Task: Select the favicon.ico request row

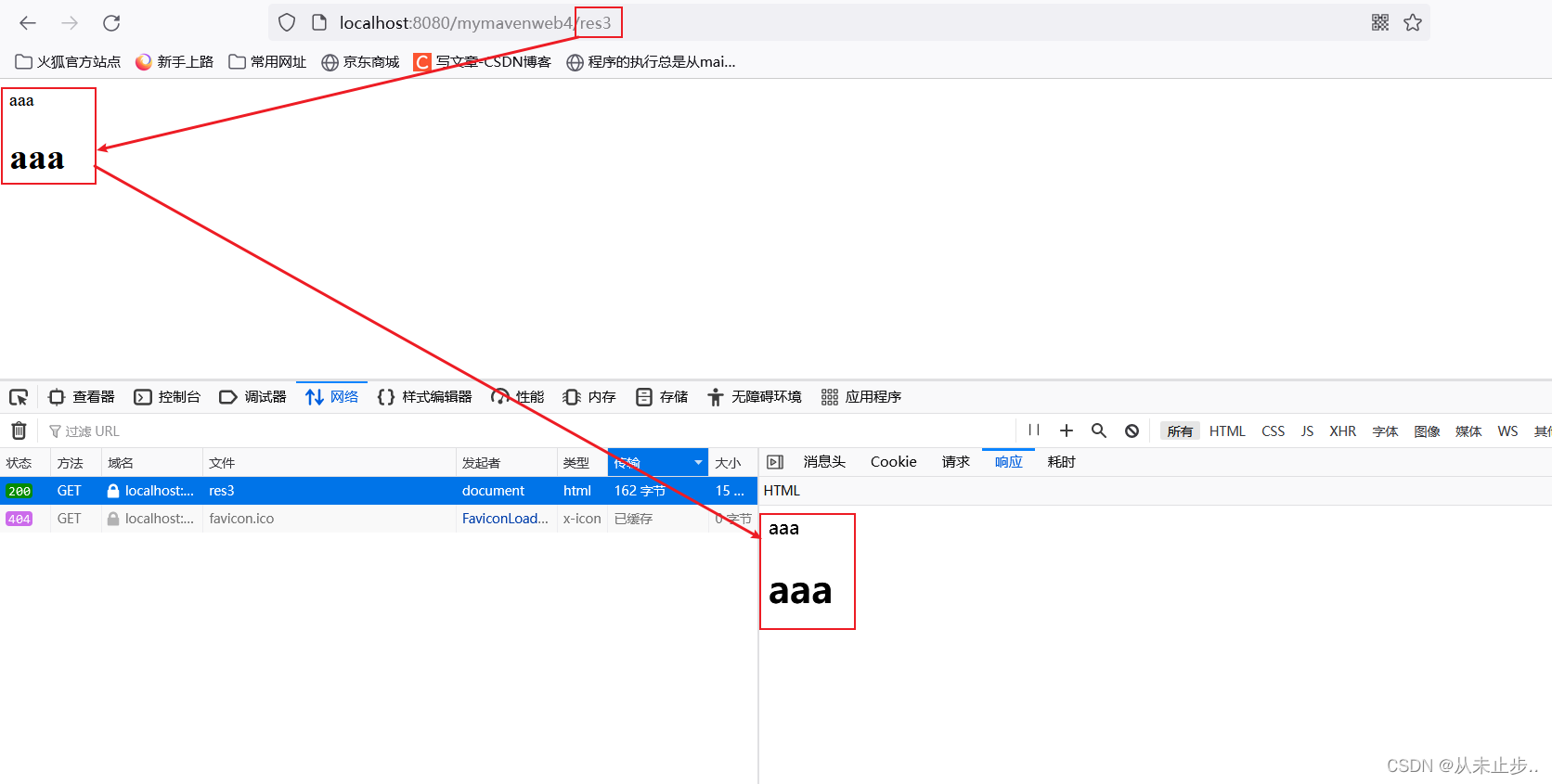Action: pyautogui.click(x=379, y=519)
